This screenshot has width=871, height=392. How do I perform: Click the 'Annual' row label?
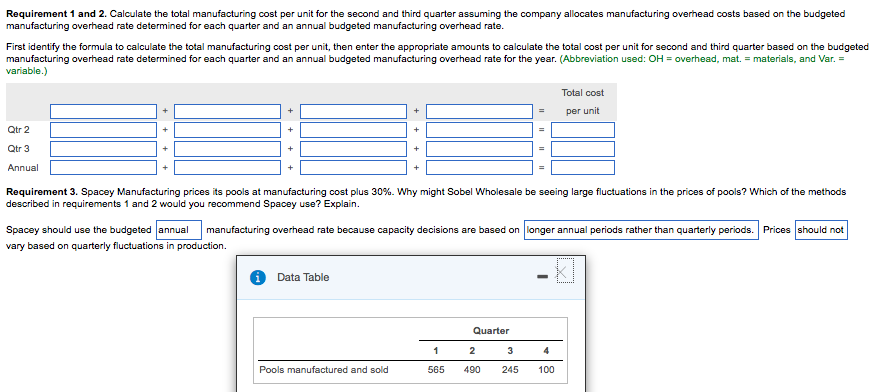pyautogui.click(x=23, y=167)
